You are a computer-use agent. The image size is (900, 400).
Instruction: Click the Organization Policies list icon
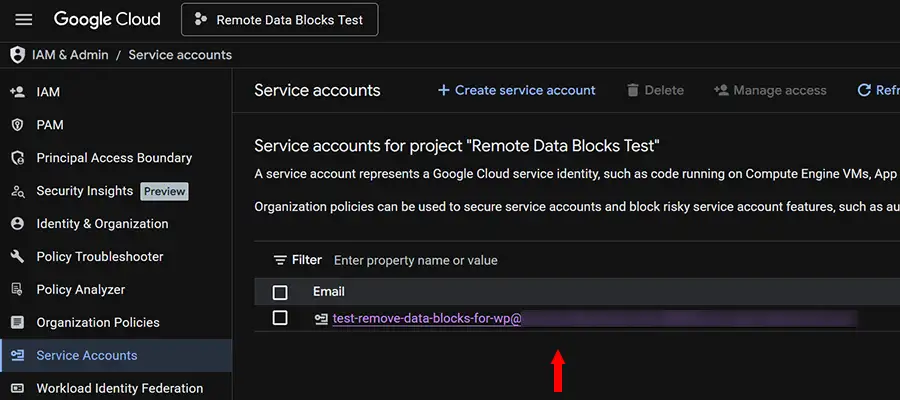click(18, 323)
